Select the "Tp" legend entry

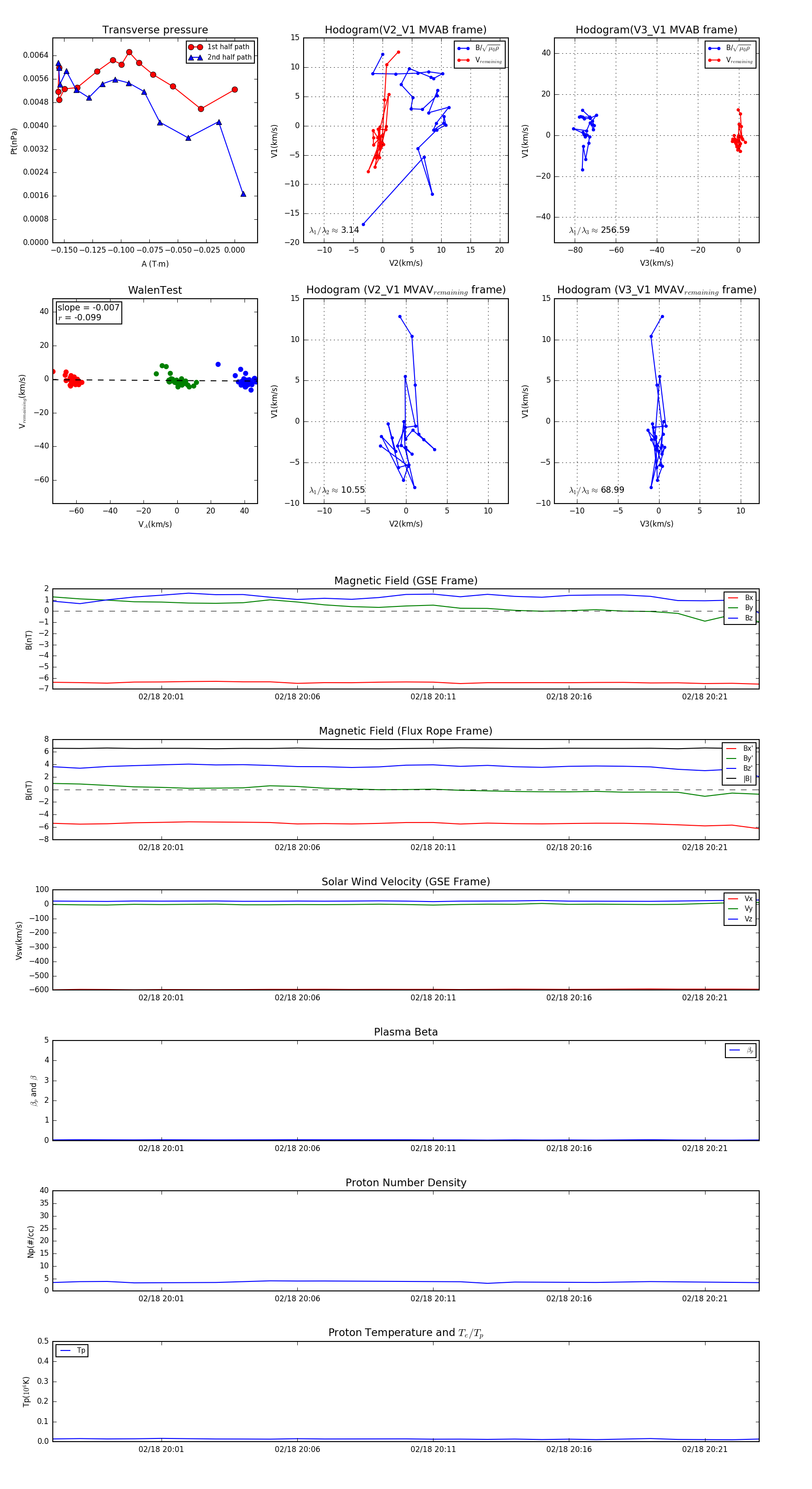click(72, 1351)
